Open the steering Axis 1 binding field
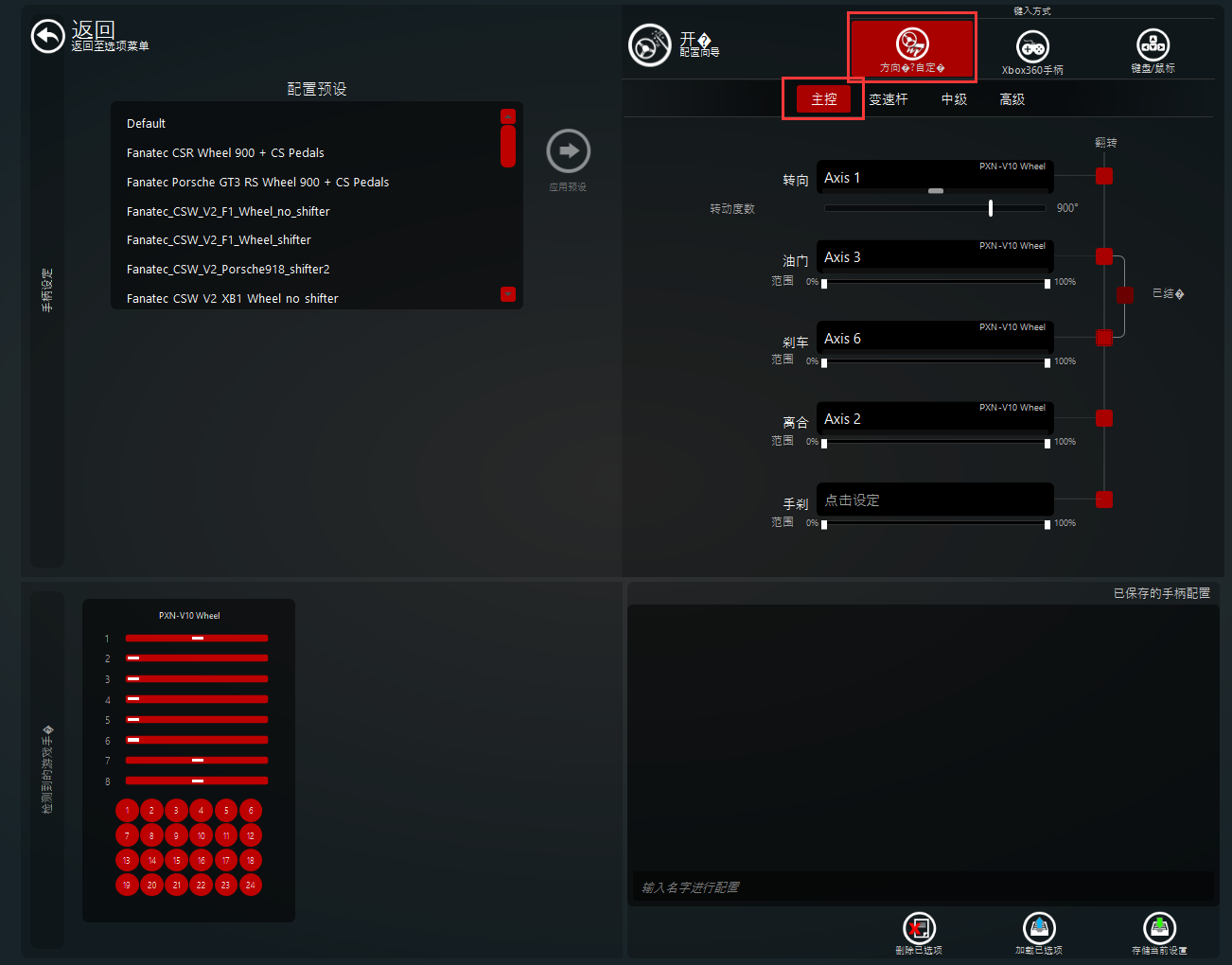 click(934, 178)
